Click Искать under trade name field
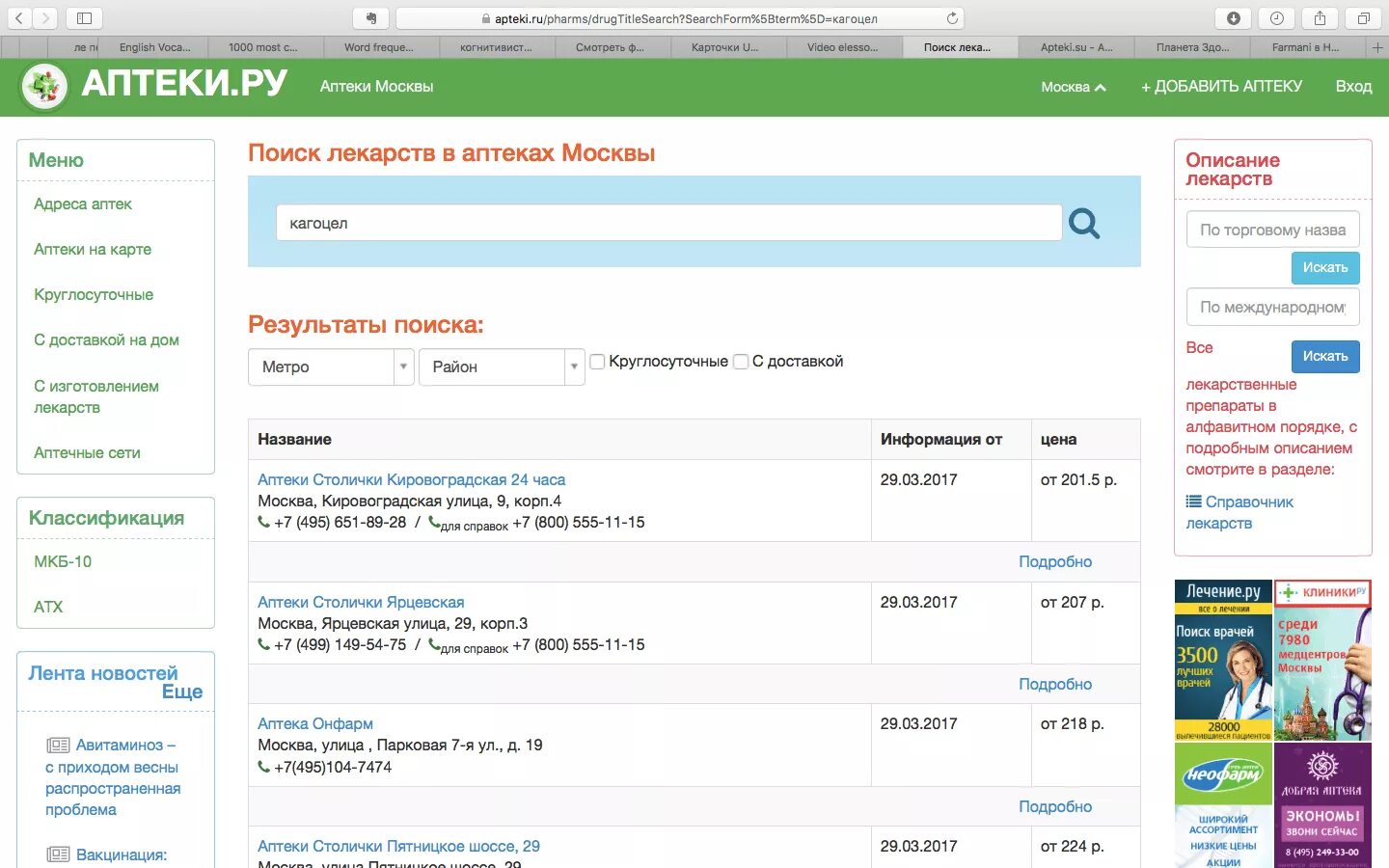The image size is (1389, 868). point(1325,267)
